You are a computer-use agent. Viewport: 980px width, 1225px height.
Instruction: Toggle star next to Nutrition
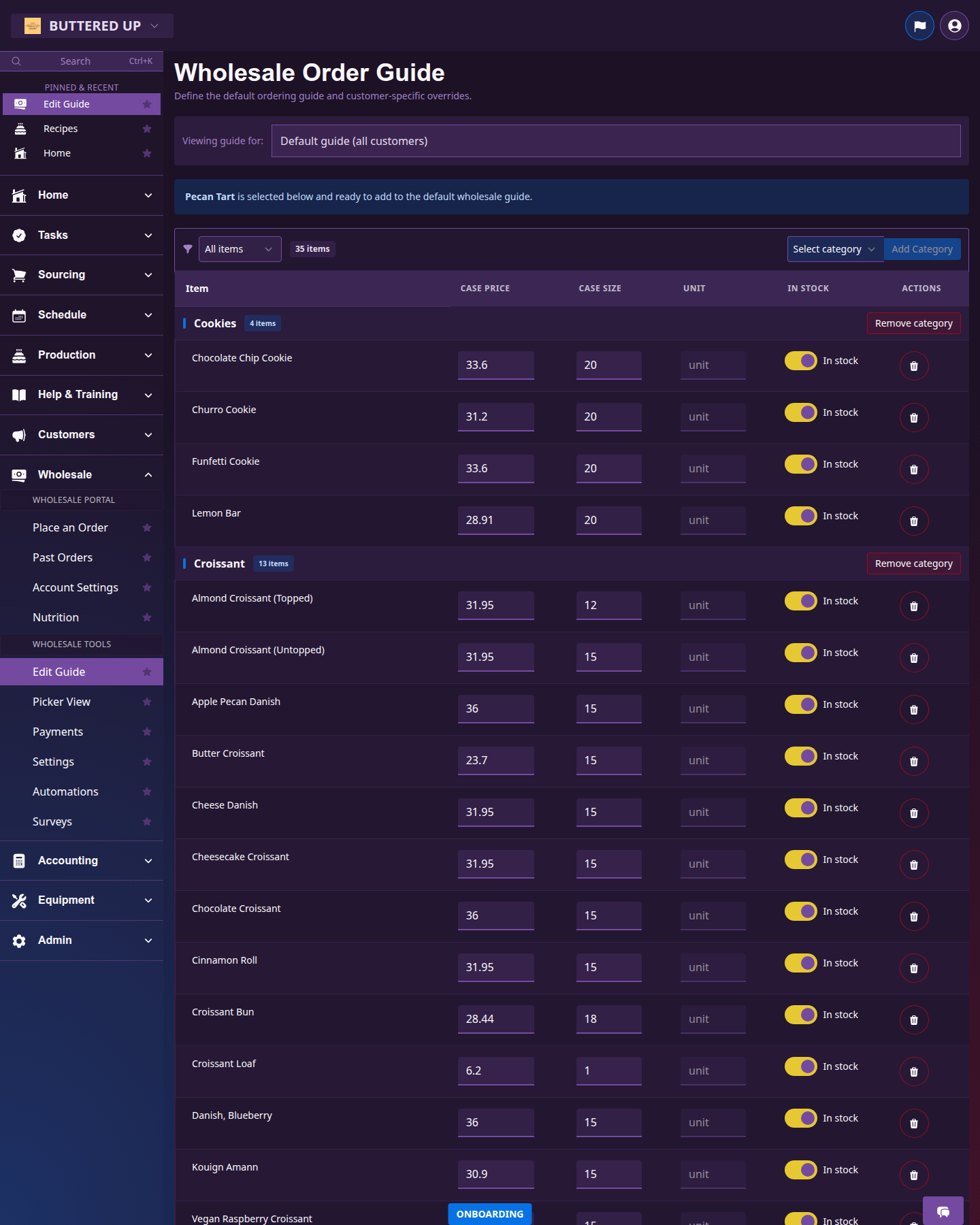147,617
